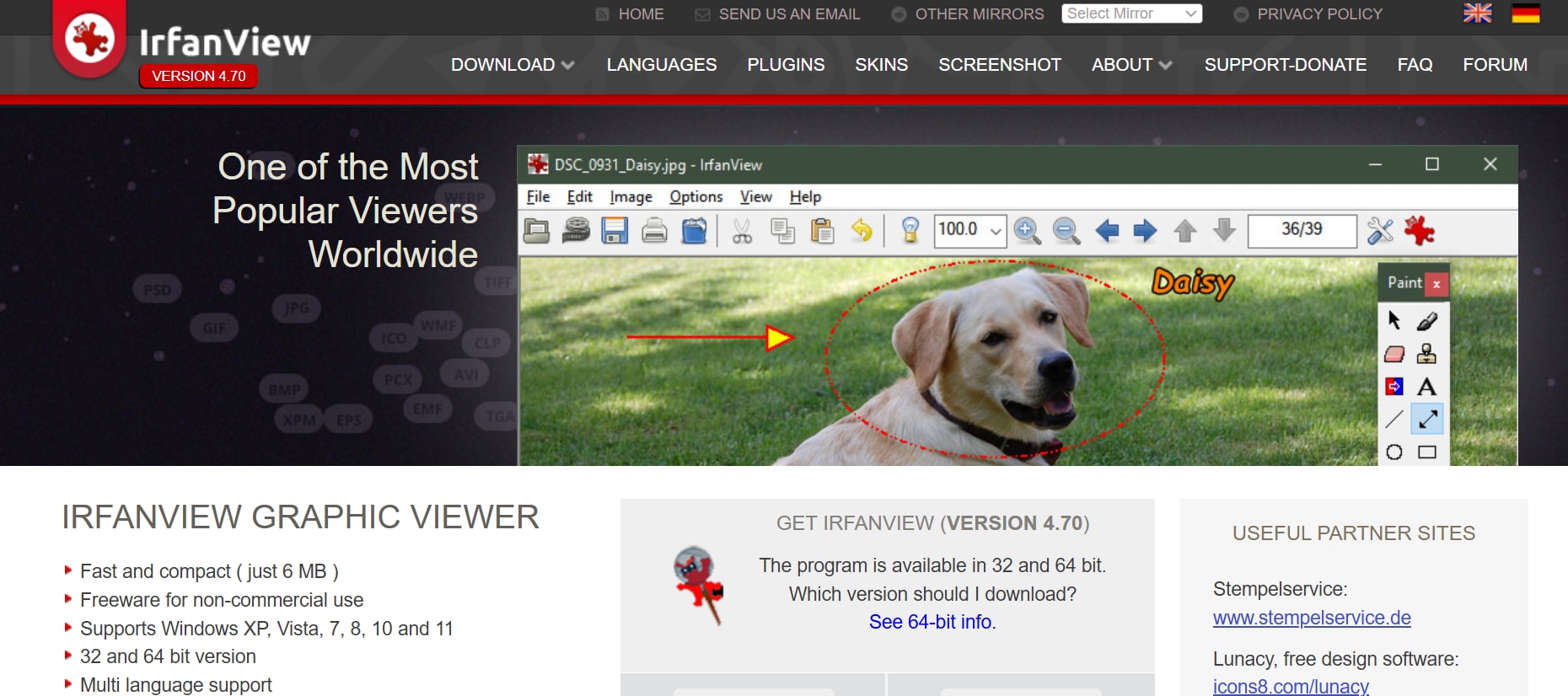Viewport: 1568px width, 696px height.
Task: Open the SCREENSHOT page
Action: tap(1000, 65)
